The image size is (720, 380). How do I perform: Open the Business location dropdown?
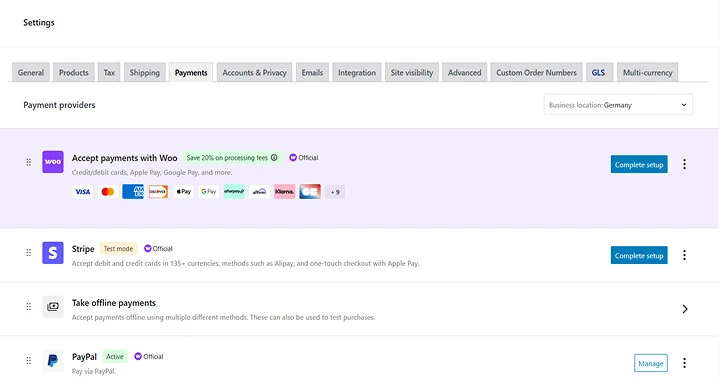tap(618, 105)
